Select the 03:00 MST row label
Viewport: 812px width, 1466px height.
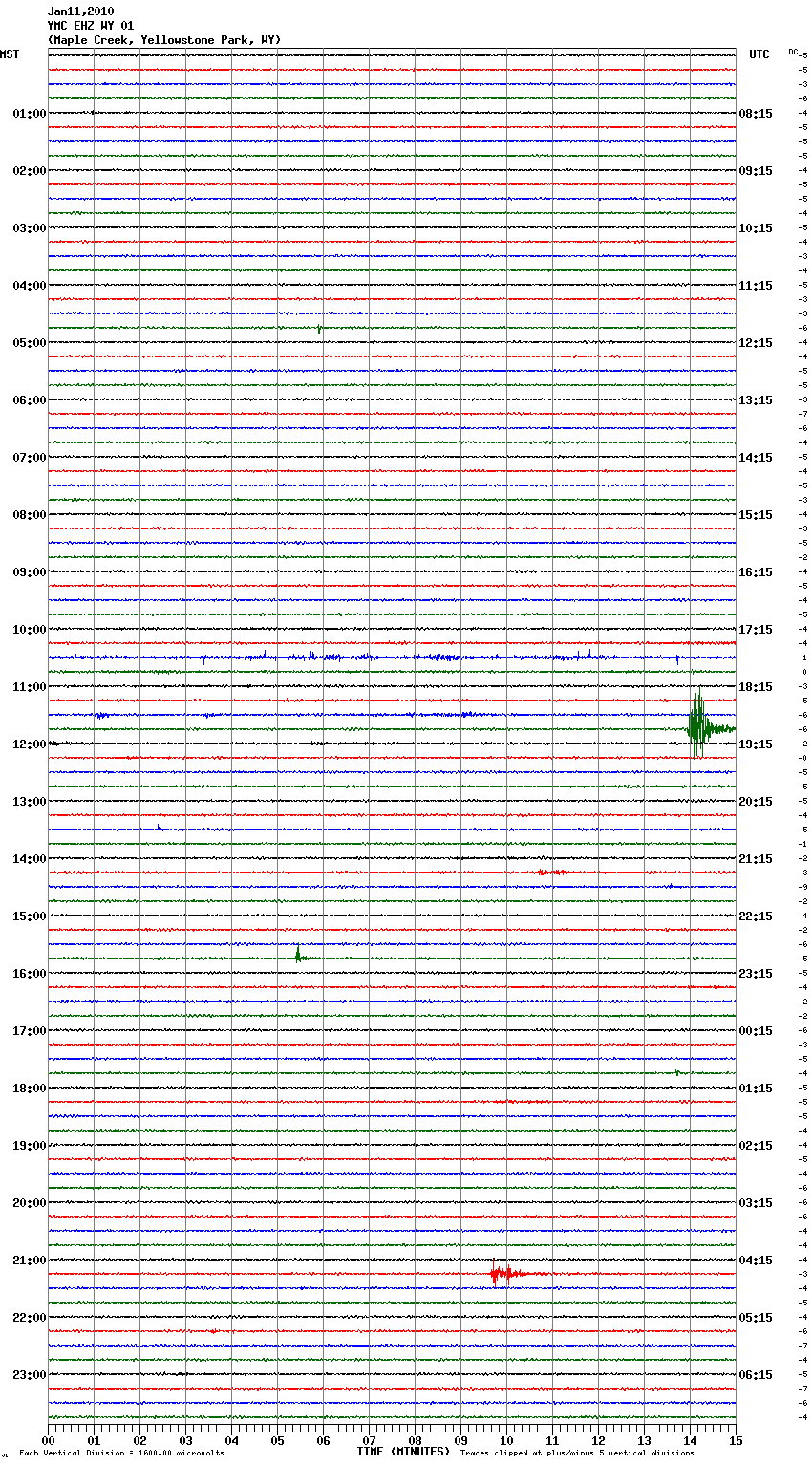click(30, 228)
